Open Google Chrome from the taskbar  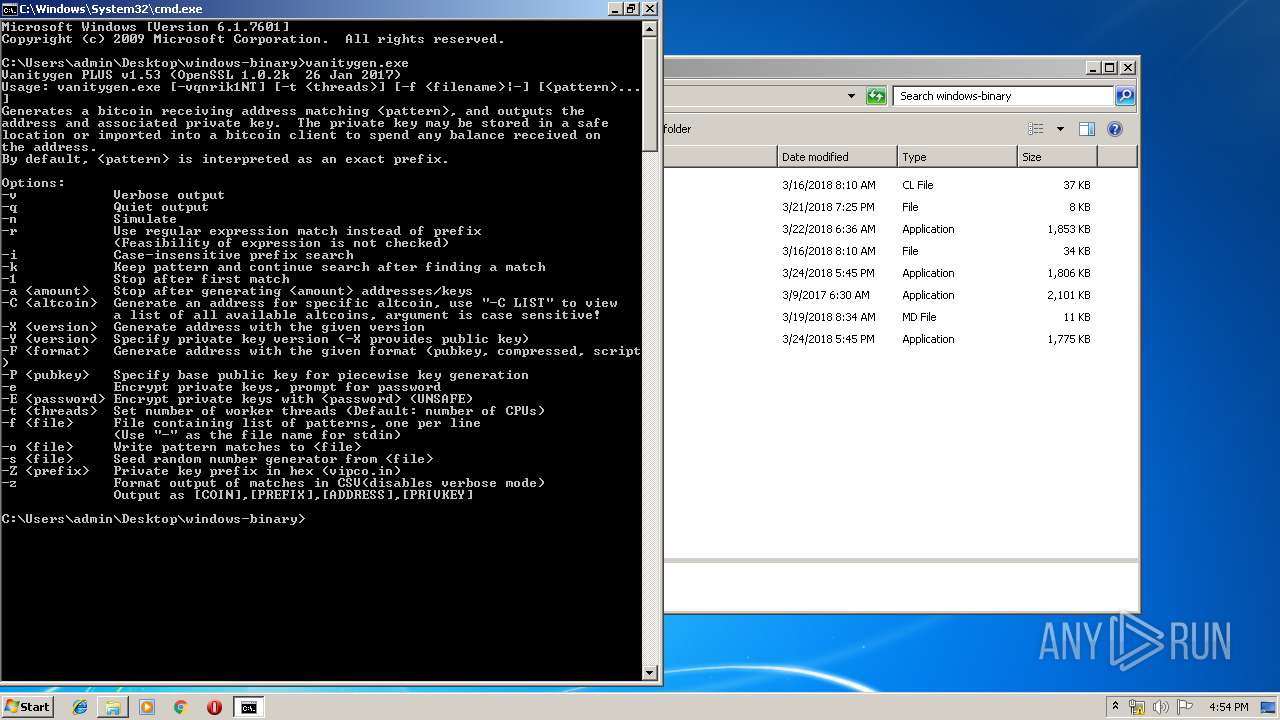tap(181, 707)
